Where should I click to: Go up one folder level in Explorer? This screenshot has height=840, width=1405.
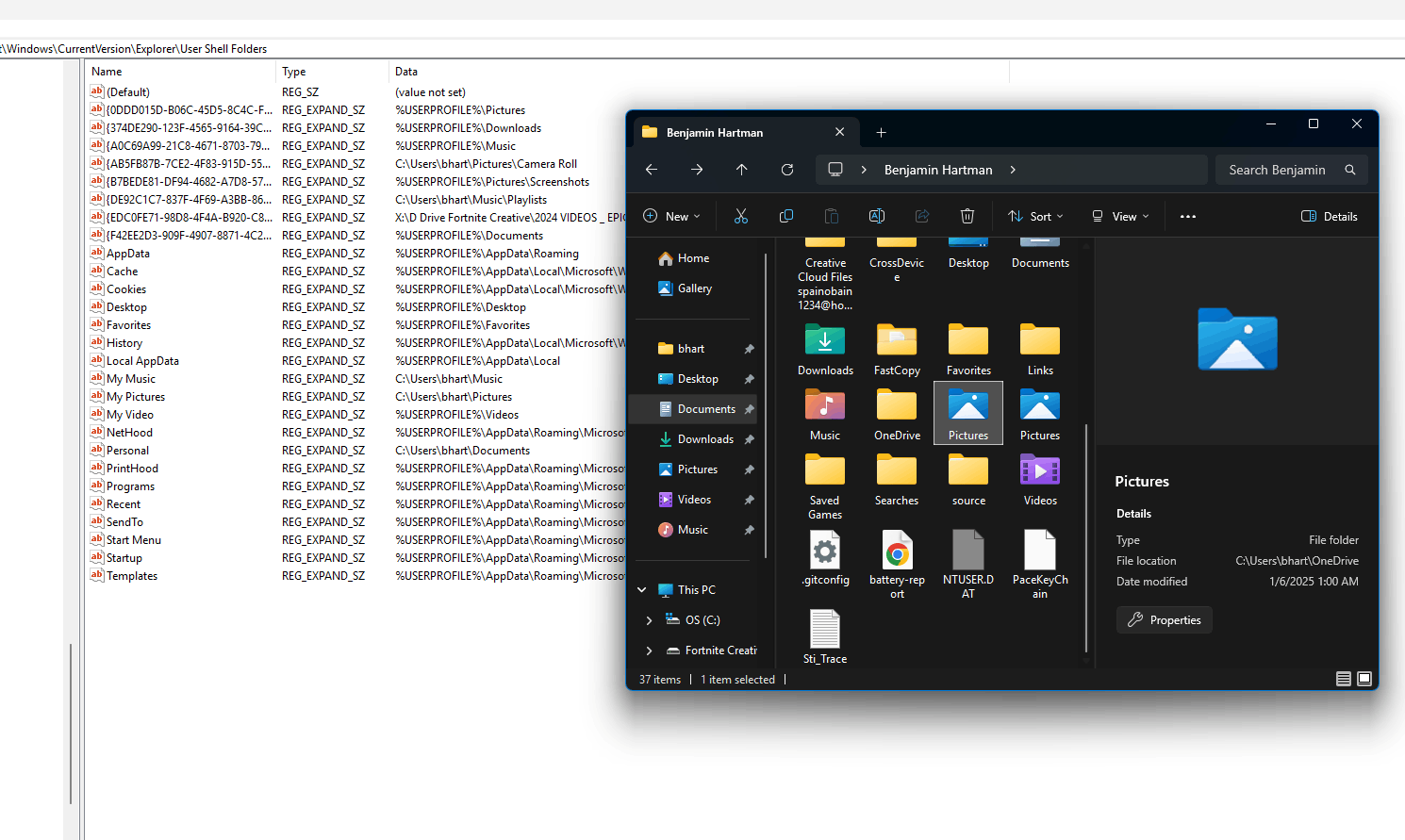tap(742, 170)
